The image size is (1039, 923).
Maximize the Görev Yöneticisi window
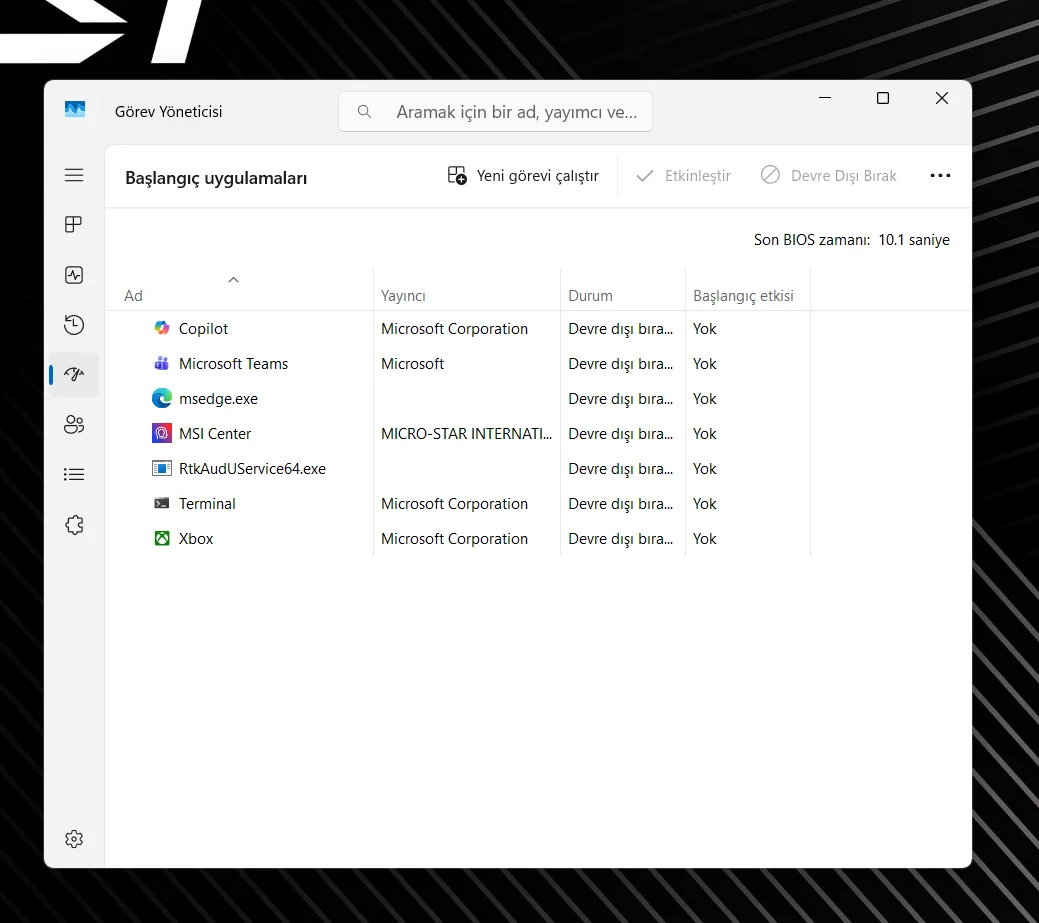[x=883, y=98]
